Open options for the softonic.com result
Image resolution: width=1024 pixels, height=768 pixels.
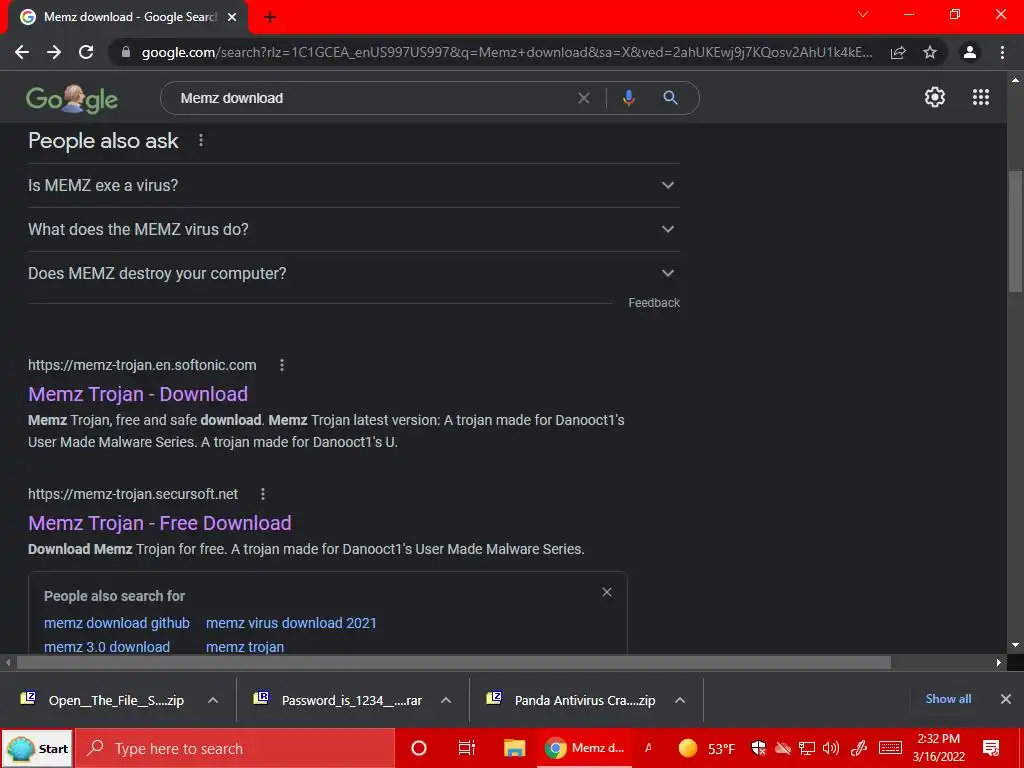[281, 365]
